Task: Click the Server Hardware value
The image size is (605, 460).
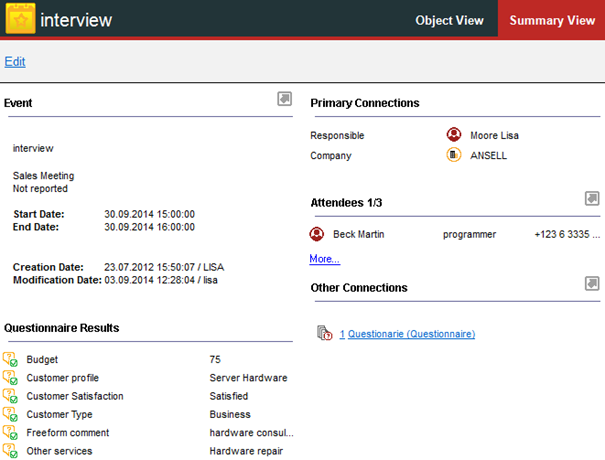Action: (x=248, y=378)
